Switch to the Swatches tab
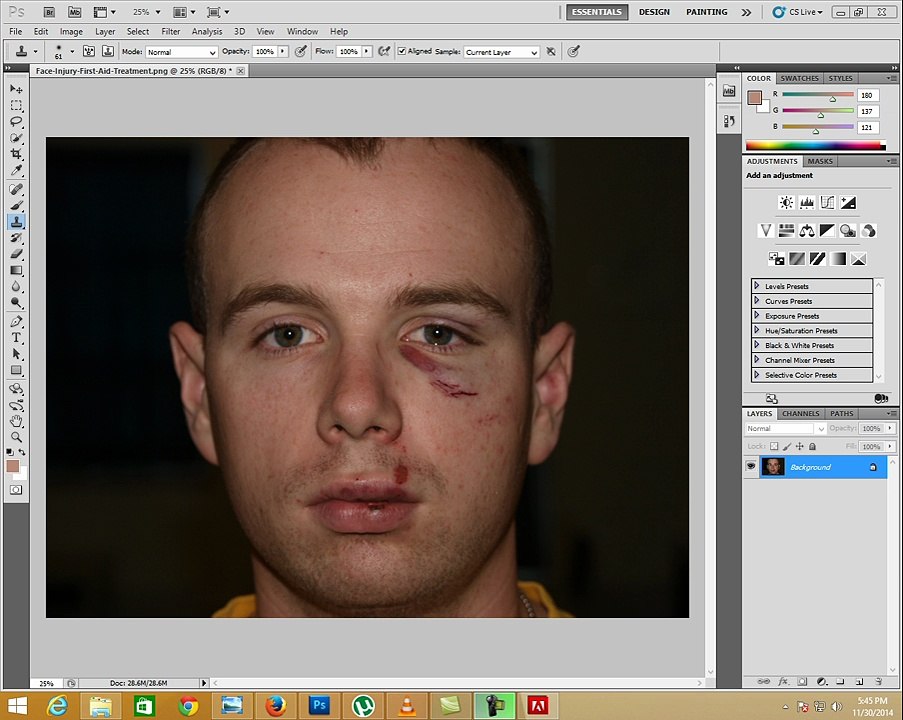903x720 pixels. pos(799,78)
